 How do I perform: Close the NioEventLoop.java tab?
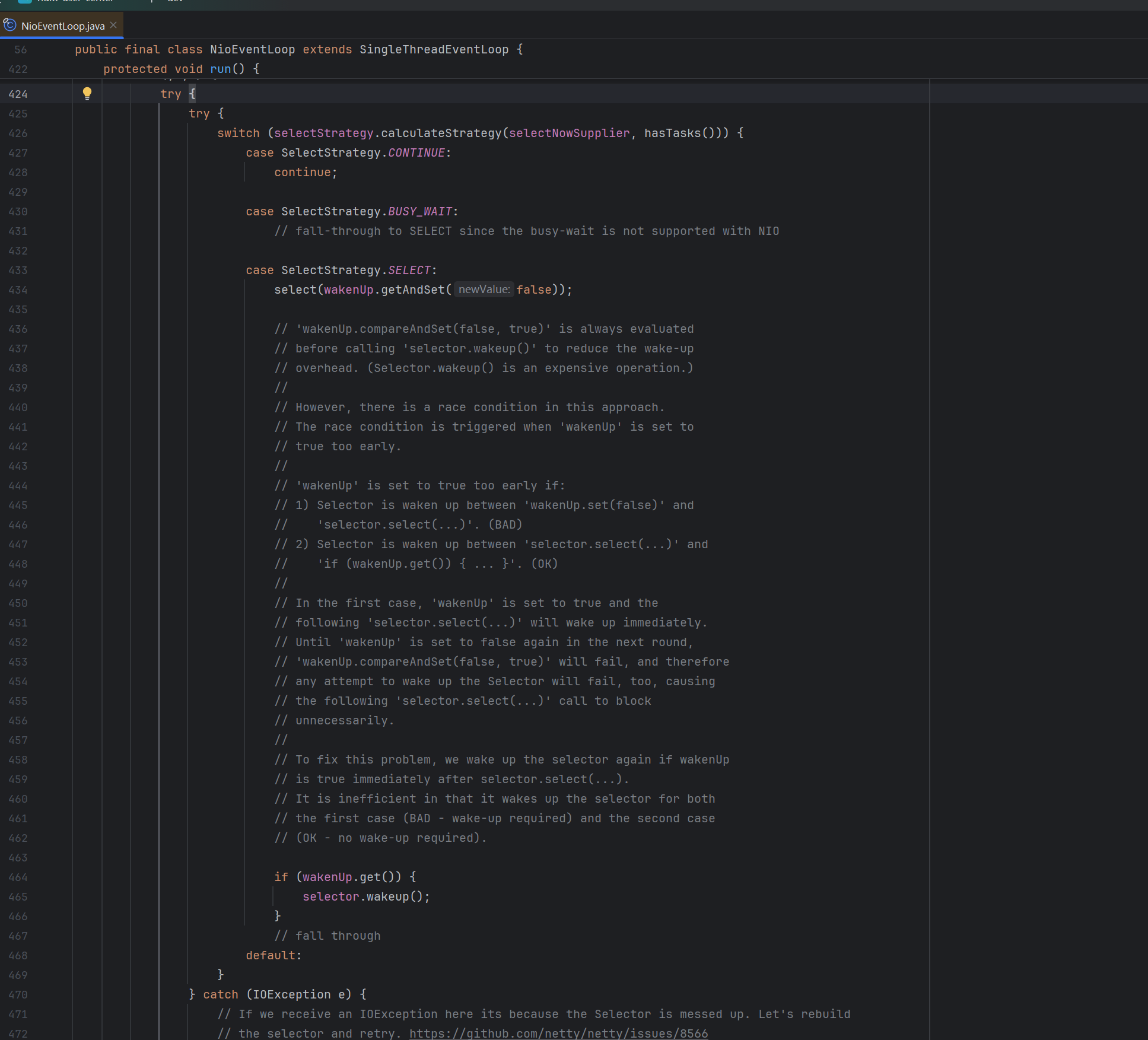click(x=113, y=25)
